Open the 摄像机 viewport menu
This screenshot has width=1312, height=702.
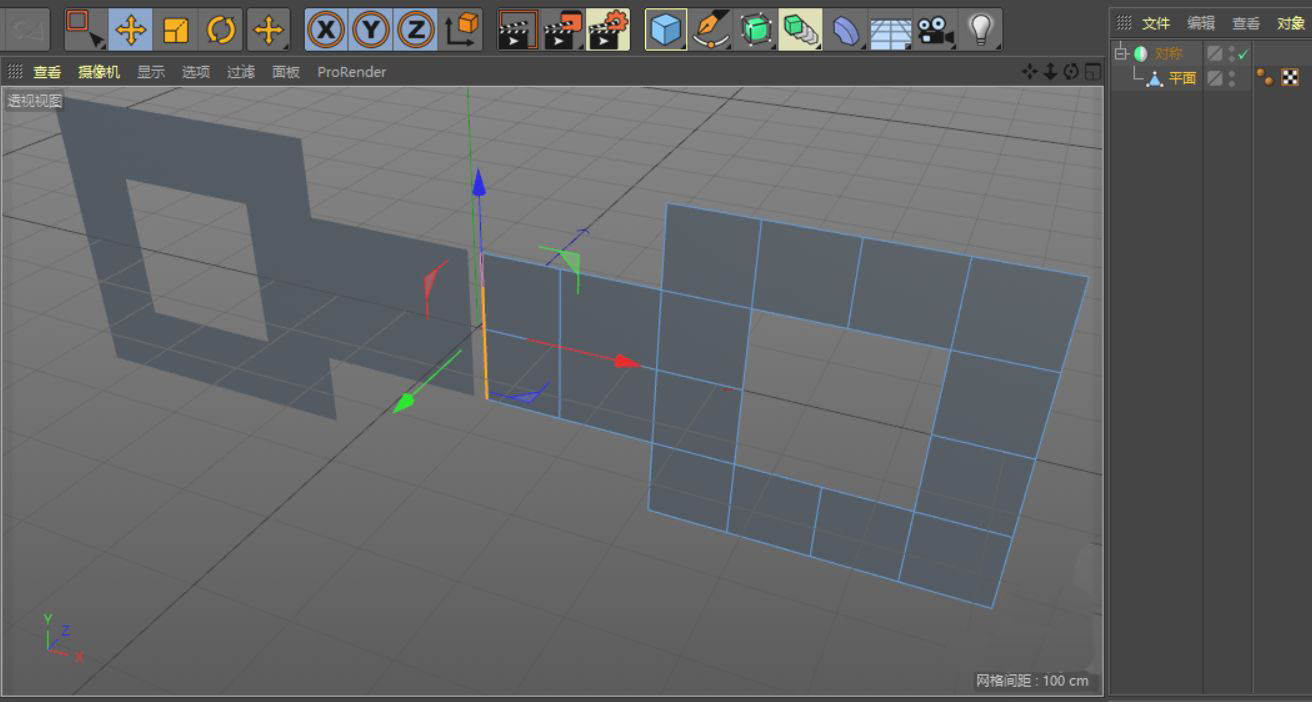point(99,72)
